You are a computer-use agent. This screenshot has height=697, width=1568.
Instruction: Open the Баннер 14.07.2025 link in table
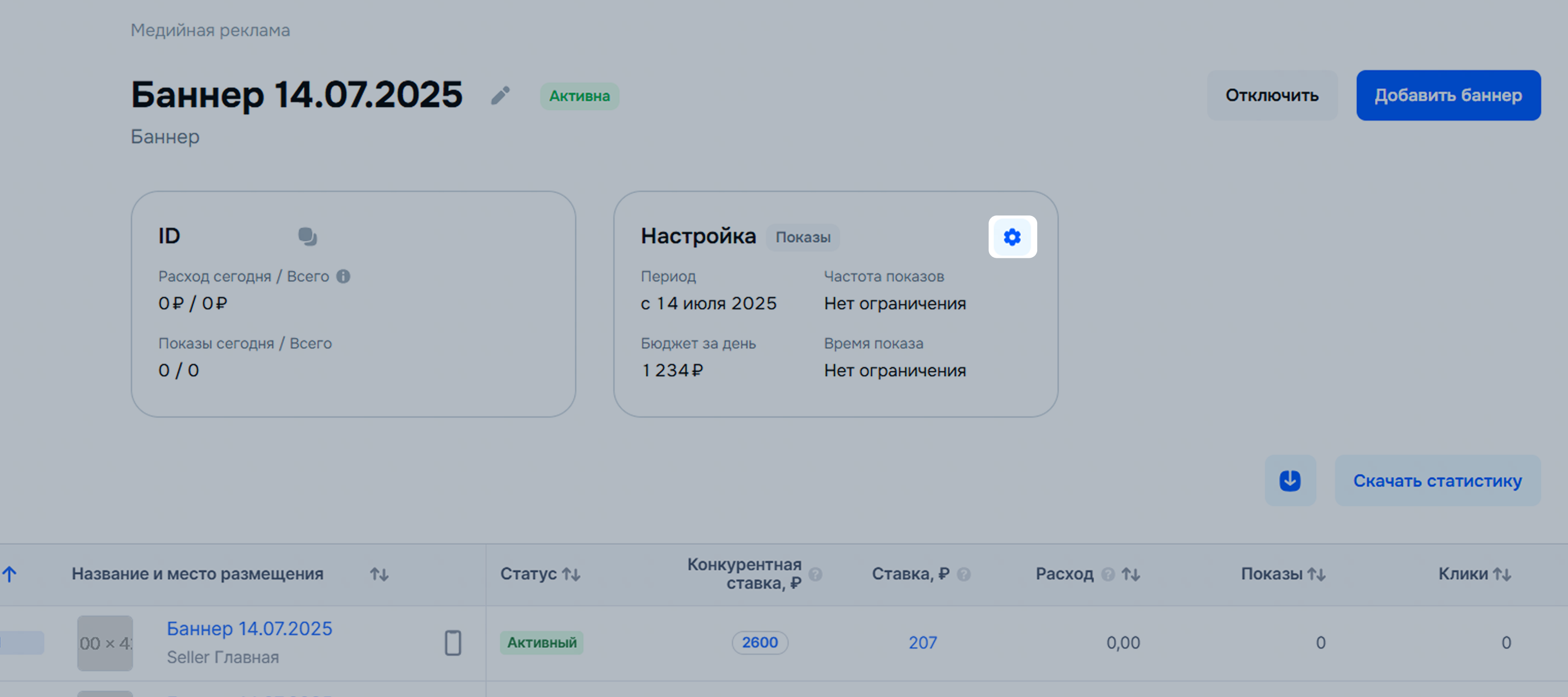249,628
